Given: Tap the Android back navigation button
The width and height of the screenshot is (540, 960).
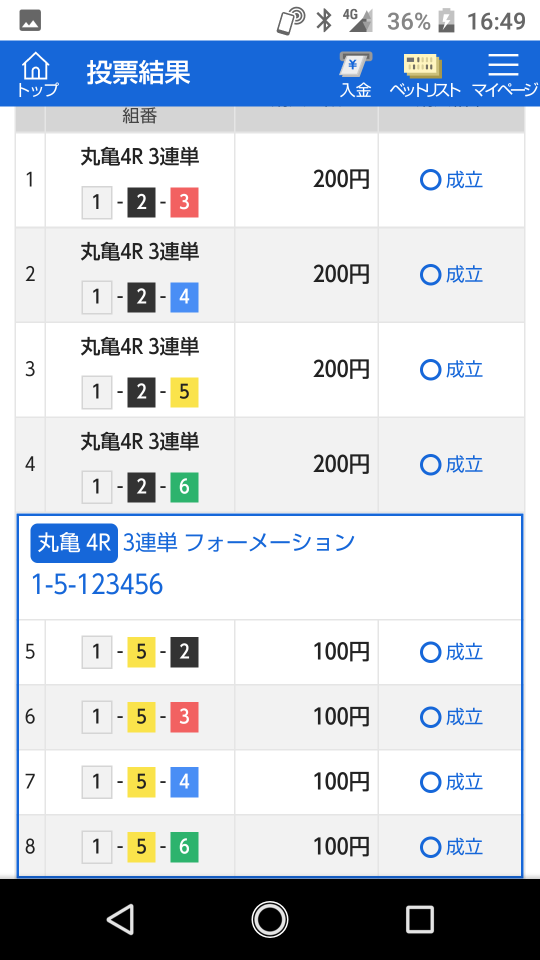Looking at the screenshot, I should (x=121, y=919).
